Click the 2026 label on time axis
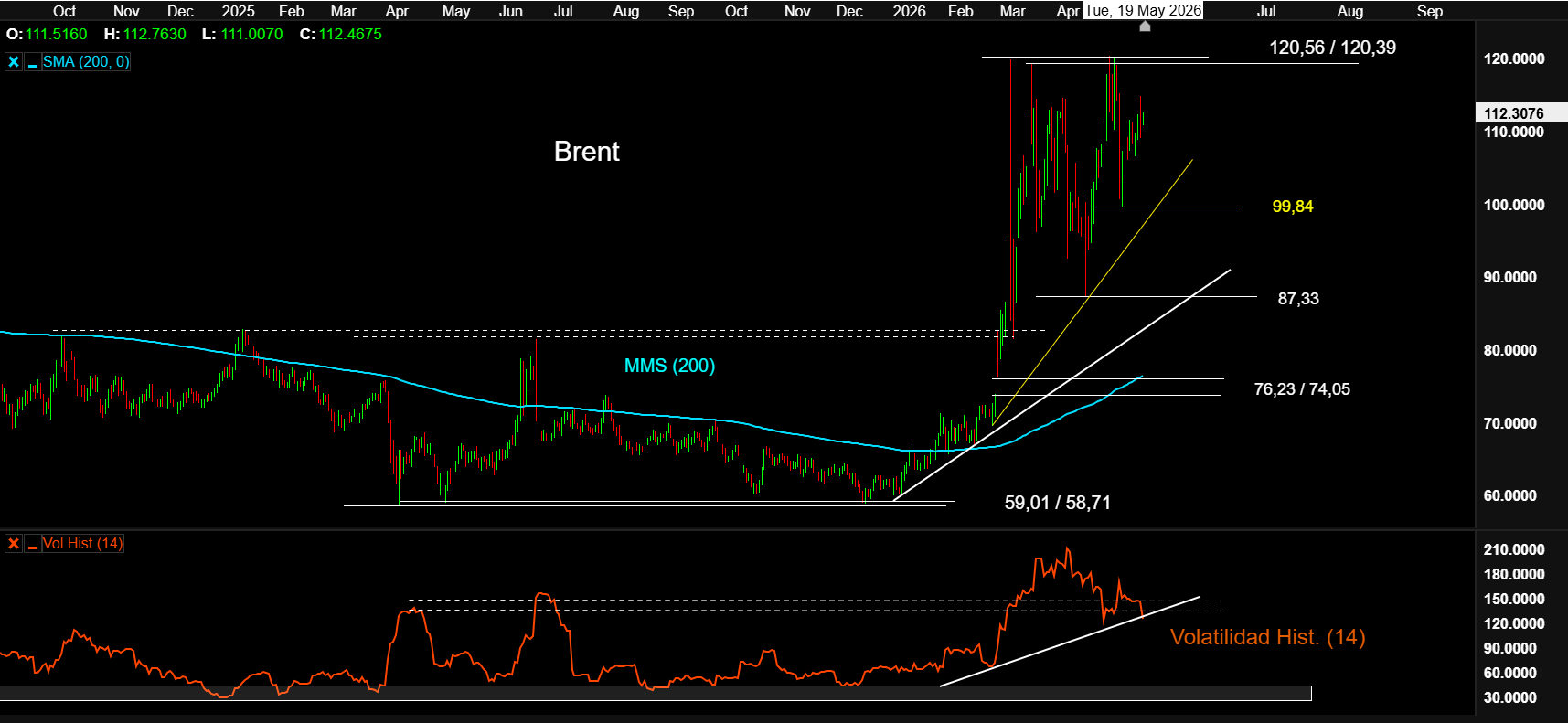 pyautogui.click(x=909, y=11)
